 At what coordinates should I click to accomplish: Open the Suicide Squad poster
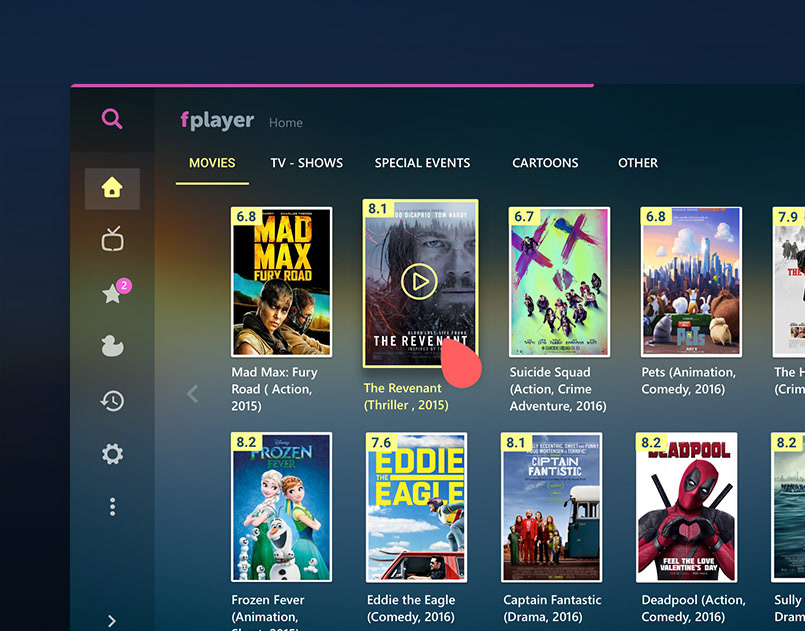coord(559,282)
